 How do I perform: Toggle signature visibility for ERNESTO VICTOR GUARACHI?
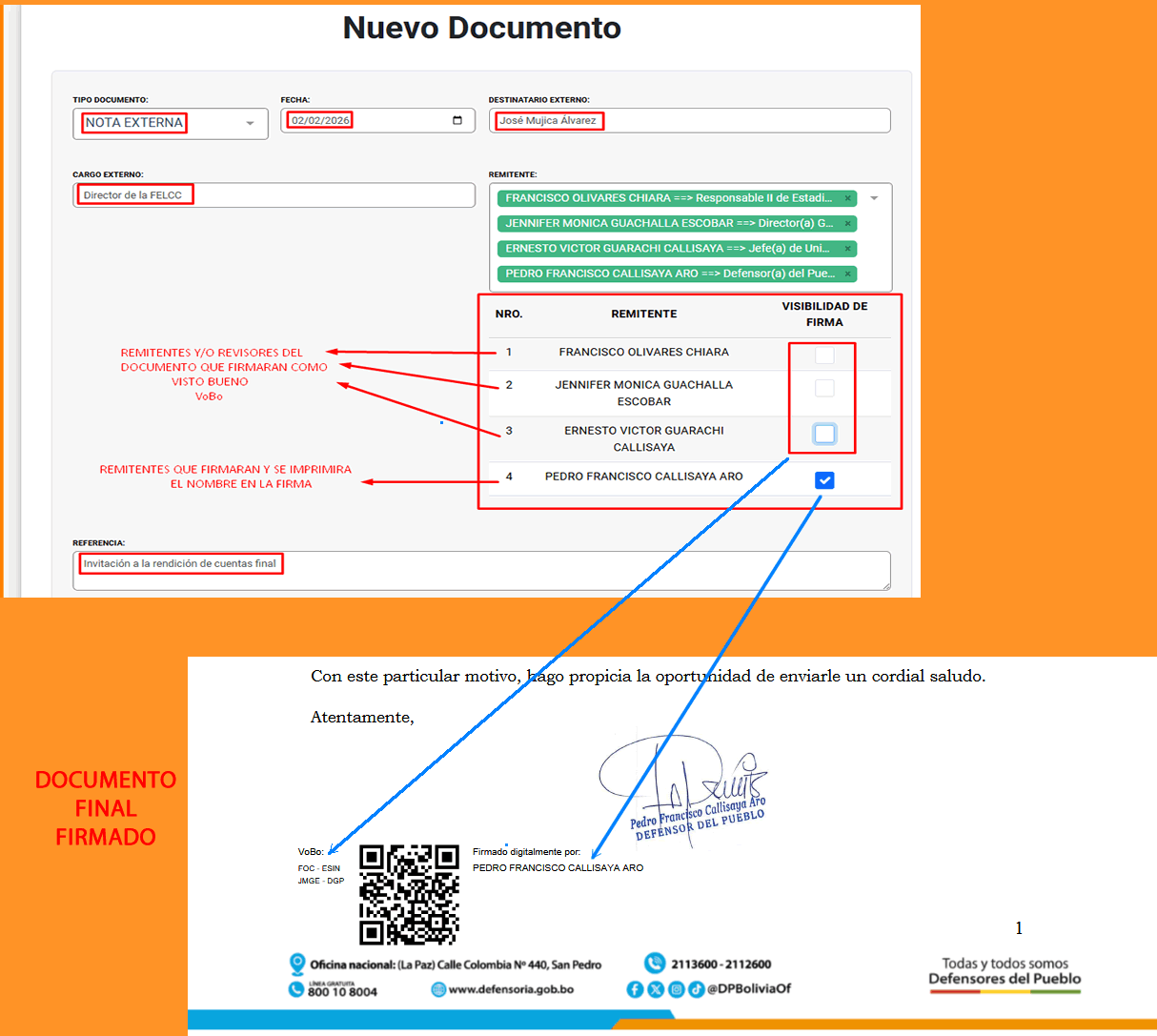(x=824, y=434)
